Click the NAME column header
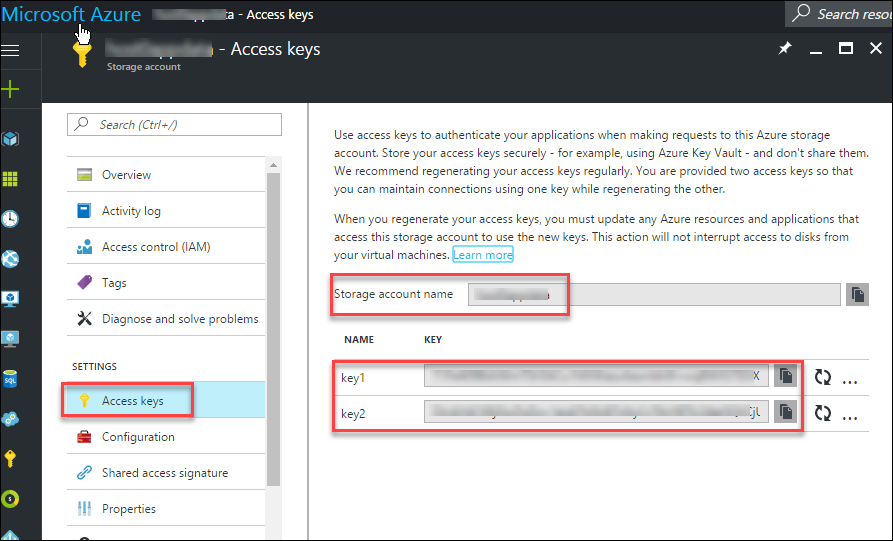This screenshot has height=541, width=893. tap(359, 339)
